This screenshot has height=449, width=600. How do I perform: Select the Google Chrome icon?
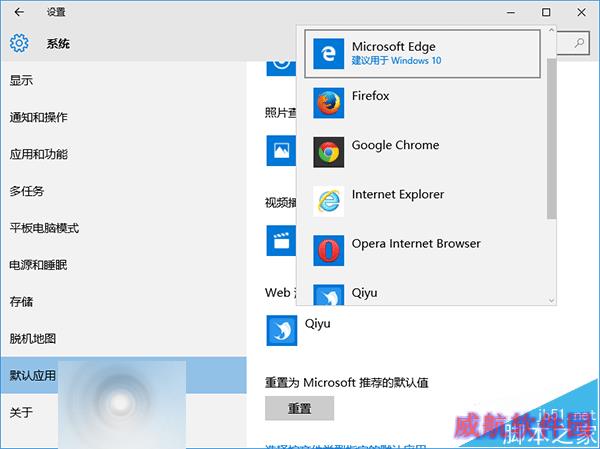click(328, 152)
